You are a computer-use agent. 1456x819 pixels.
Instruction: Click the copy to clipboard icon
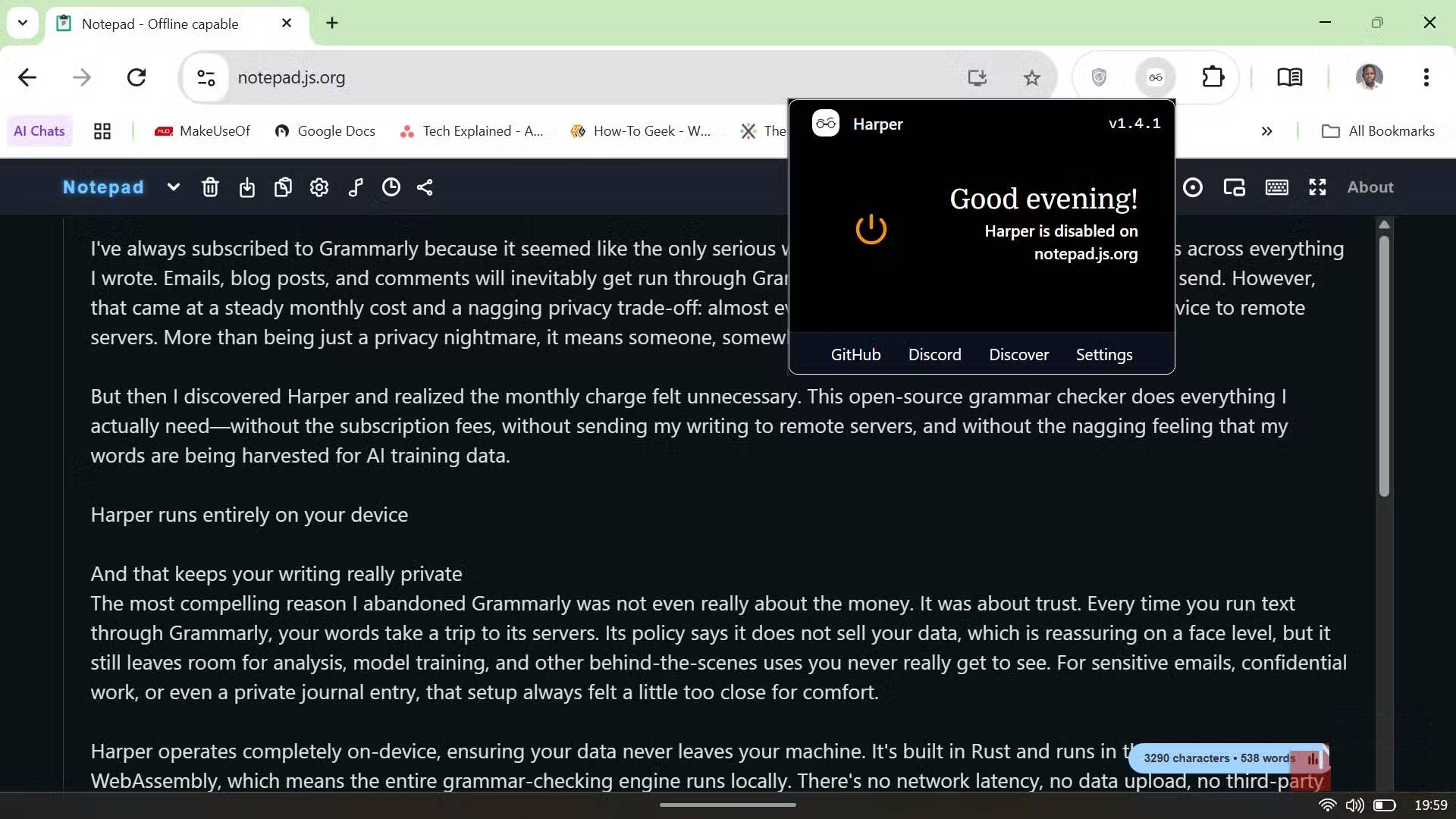click(283, 187)
